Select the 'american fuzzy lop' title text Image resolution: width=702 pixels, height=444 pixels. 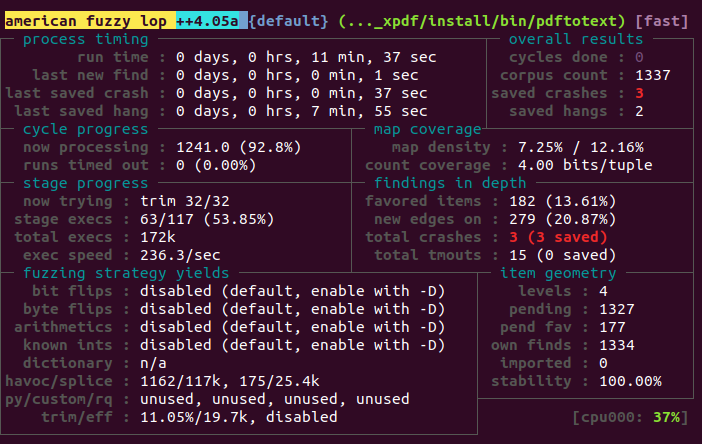pyautogui.click(x=86, y=21)
